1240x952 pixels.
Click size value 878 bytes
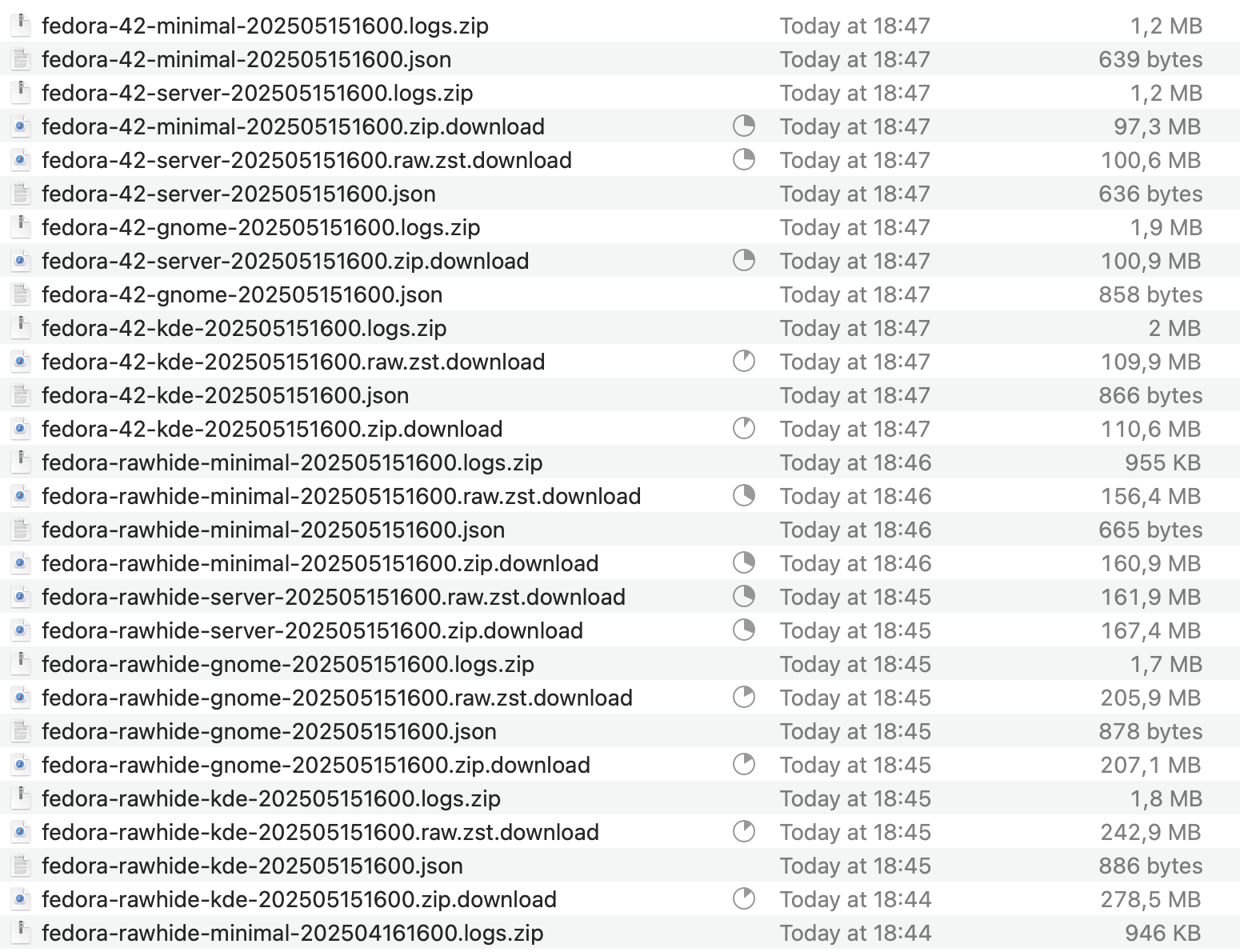coord(1150,731)
